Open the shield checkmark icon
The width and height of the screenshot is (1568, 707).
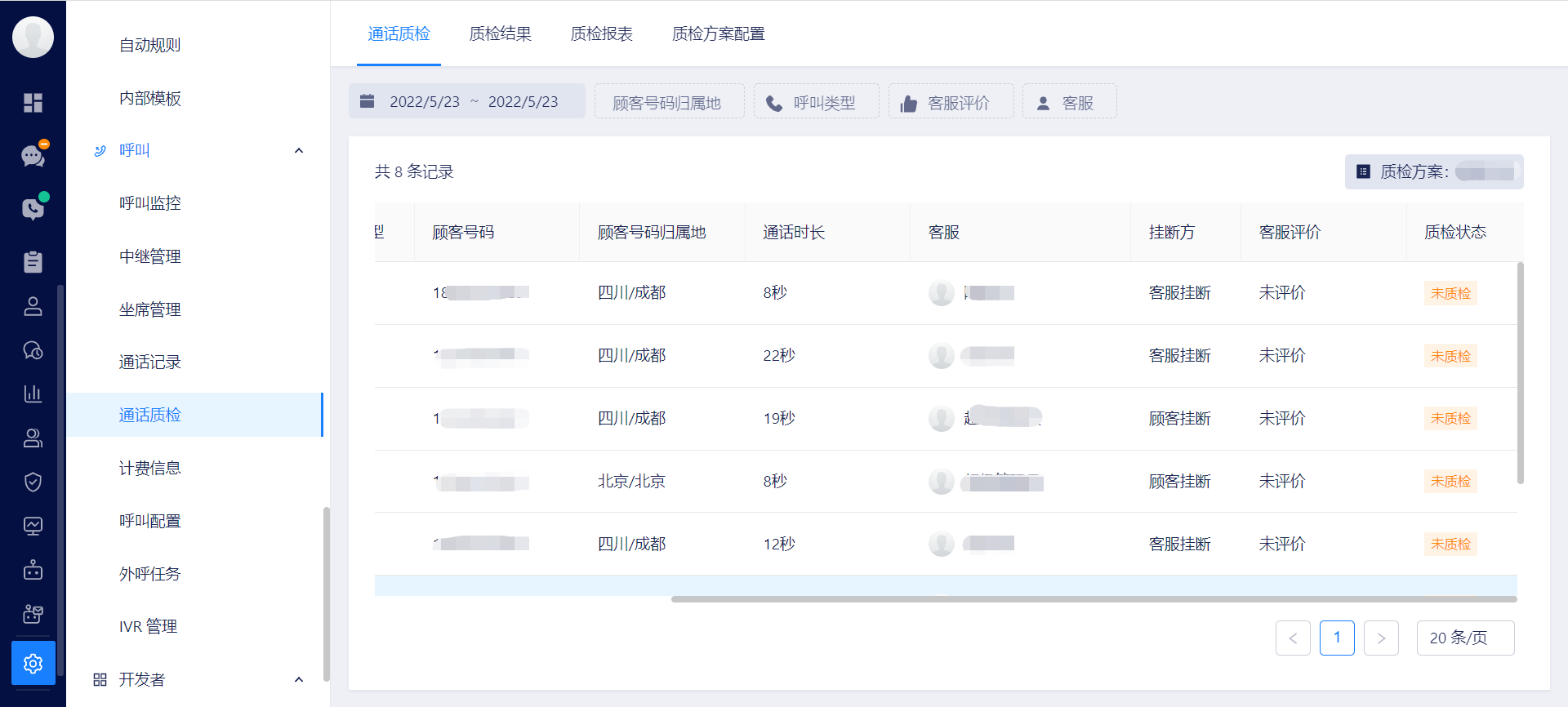33,482
